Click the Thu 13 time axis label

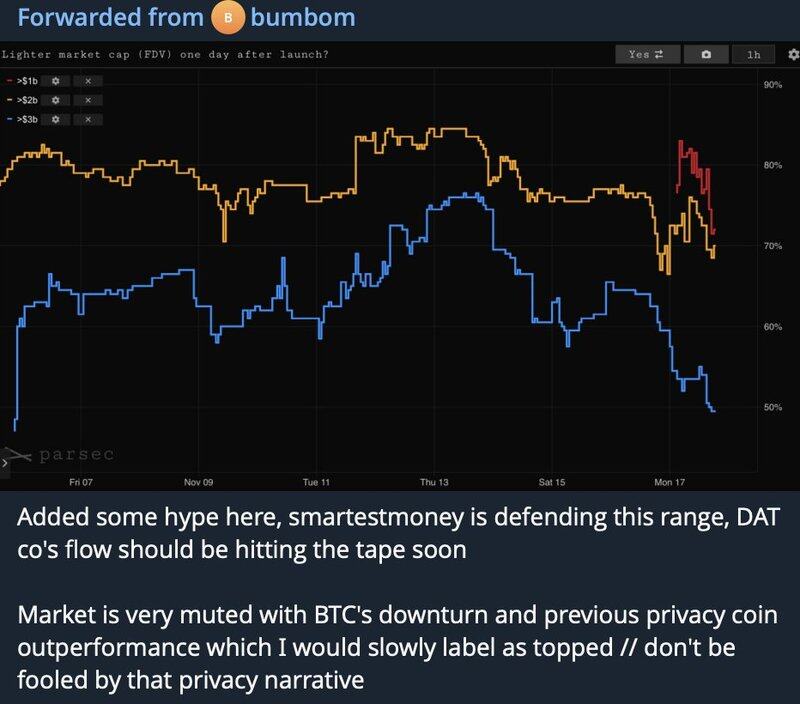coord(434,482)
